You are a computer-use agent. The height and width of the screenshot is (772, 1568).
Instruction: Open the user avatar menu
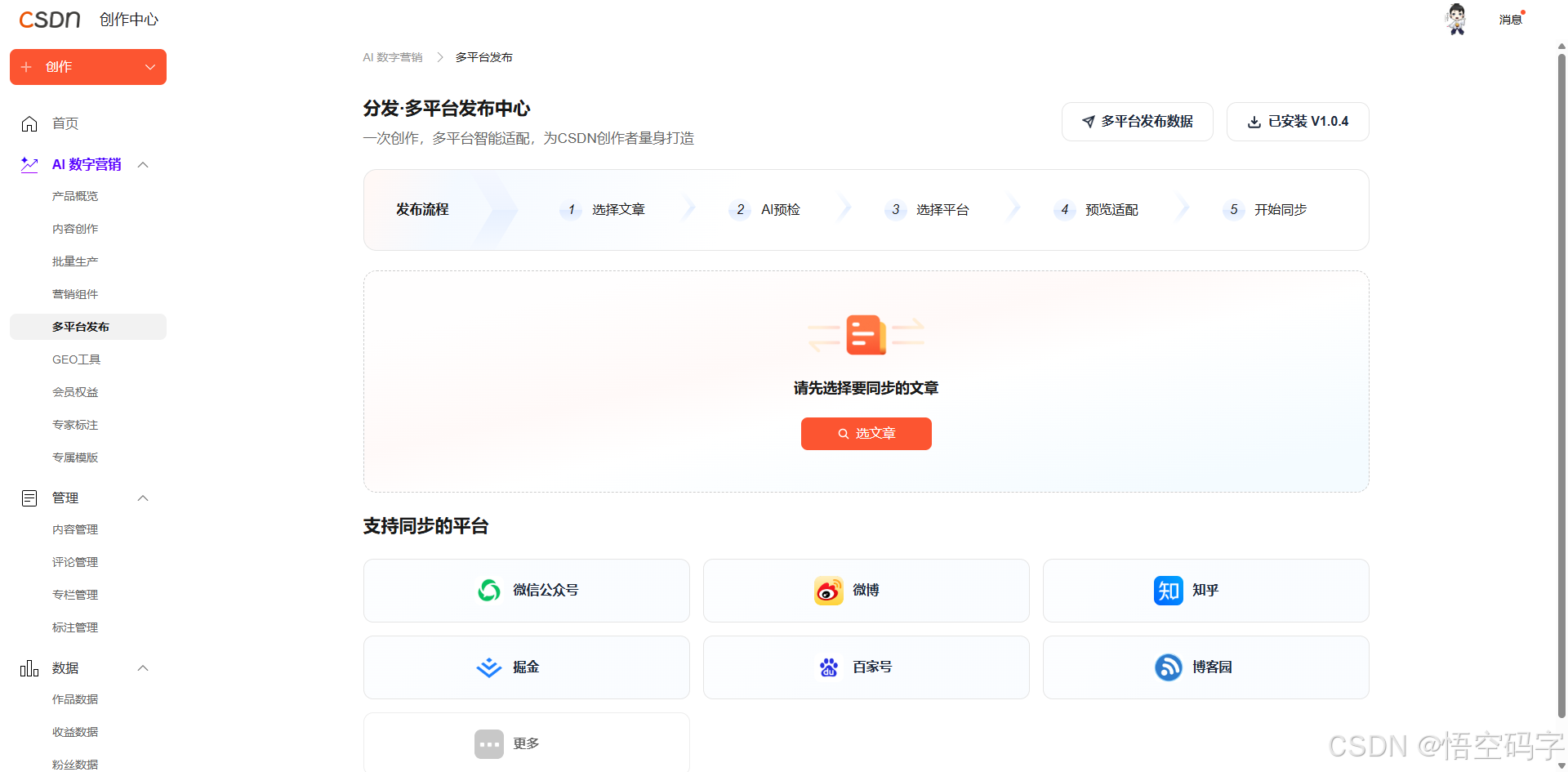(1456, 19)
